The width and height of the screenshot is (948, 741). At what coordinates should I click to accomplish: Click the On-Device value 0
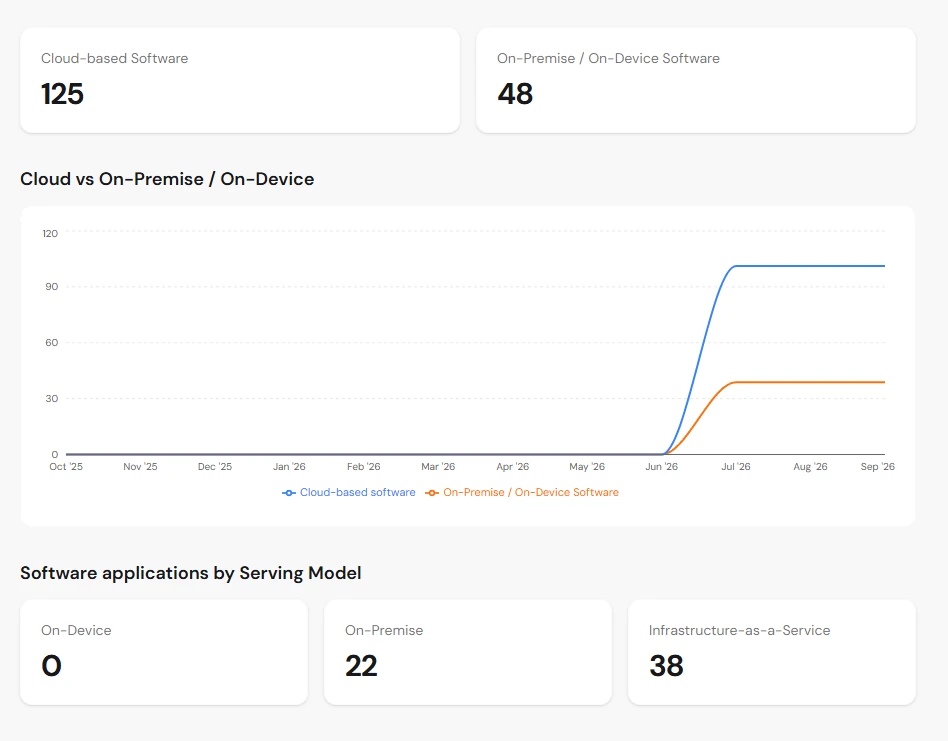51,666
